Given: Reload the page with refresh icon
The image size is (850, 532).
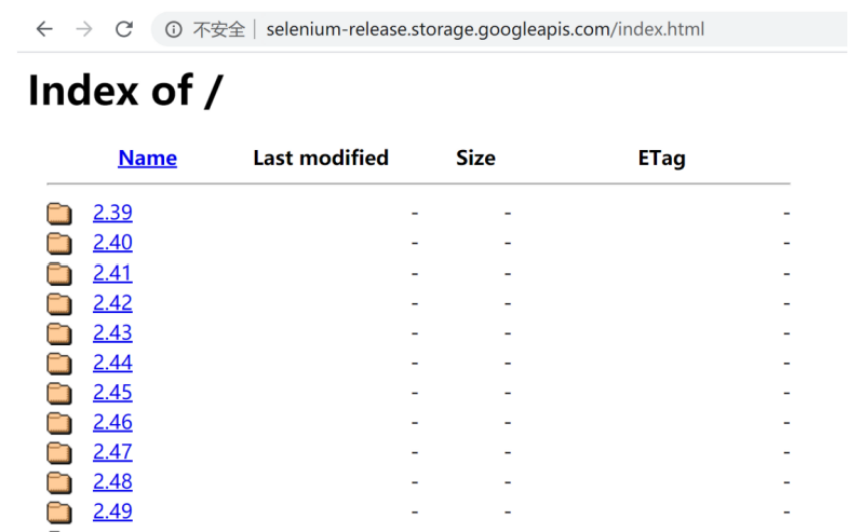Looking at the screenshot, I should point(124,29).
